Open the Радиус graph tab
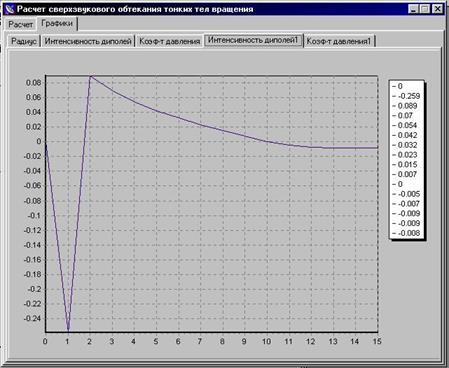Screen dimensions: 449x368 (24, 41)
